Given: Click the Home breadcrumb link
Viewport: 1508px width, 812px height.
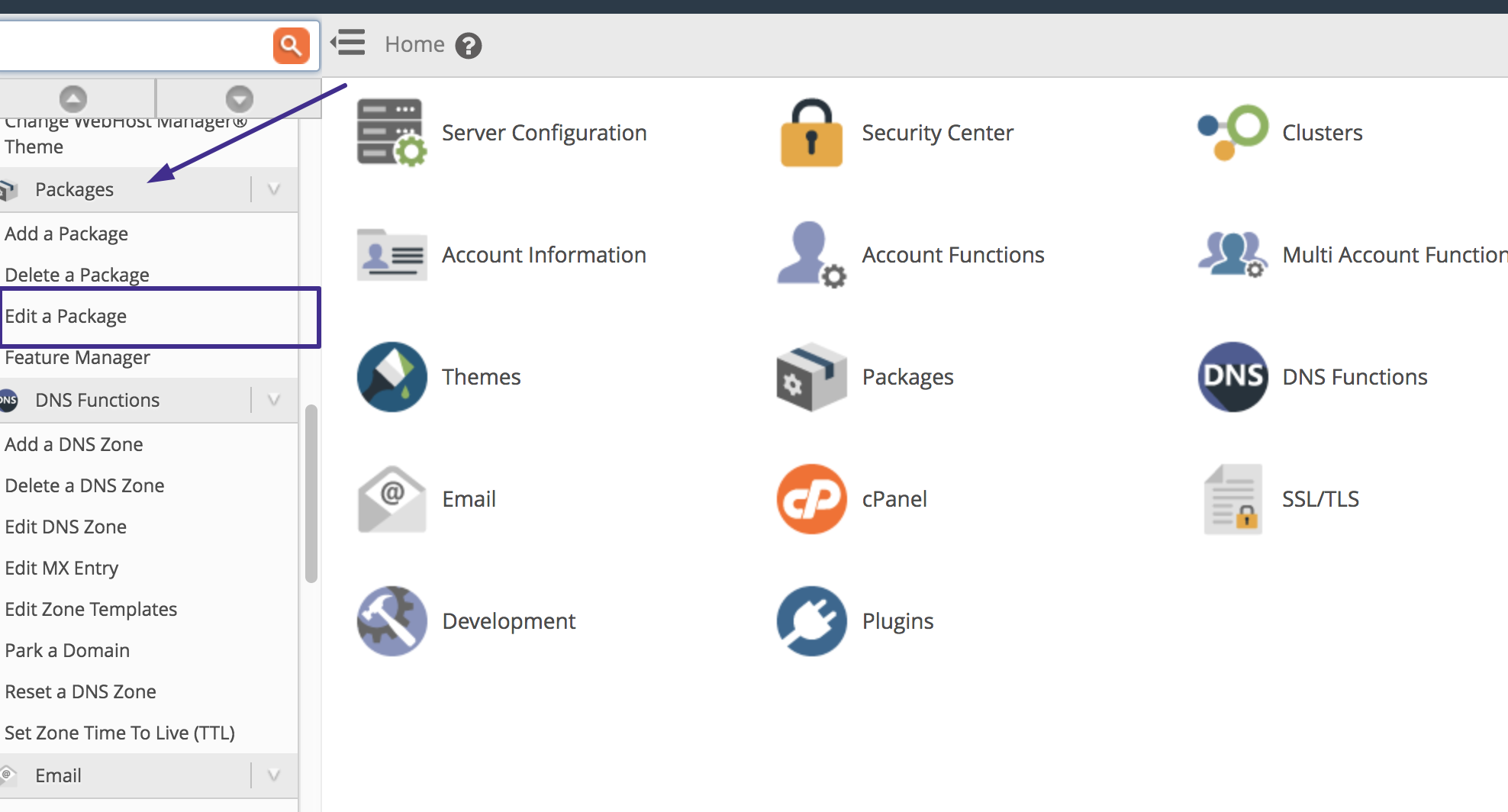Looking at the screenshot, I should click(x=414, y=44).
